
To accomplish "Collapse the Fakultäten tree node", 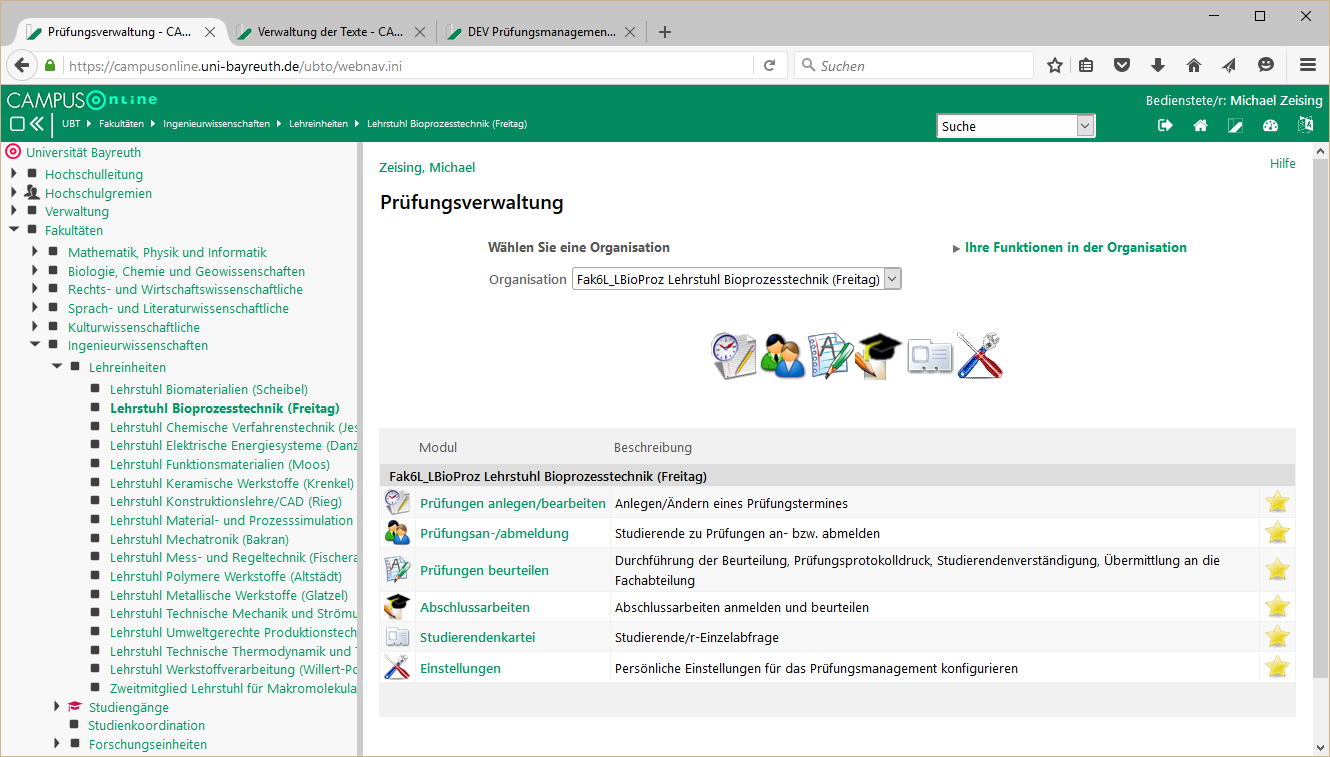I will pos(14,230).
